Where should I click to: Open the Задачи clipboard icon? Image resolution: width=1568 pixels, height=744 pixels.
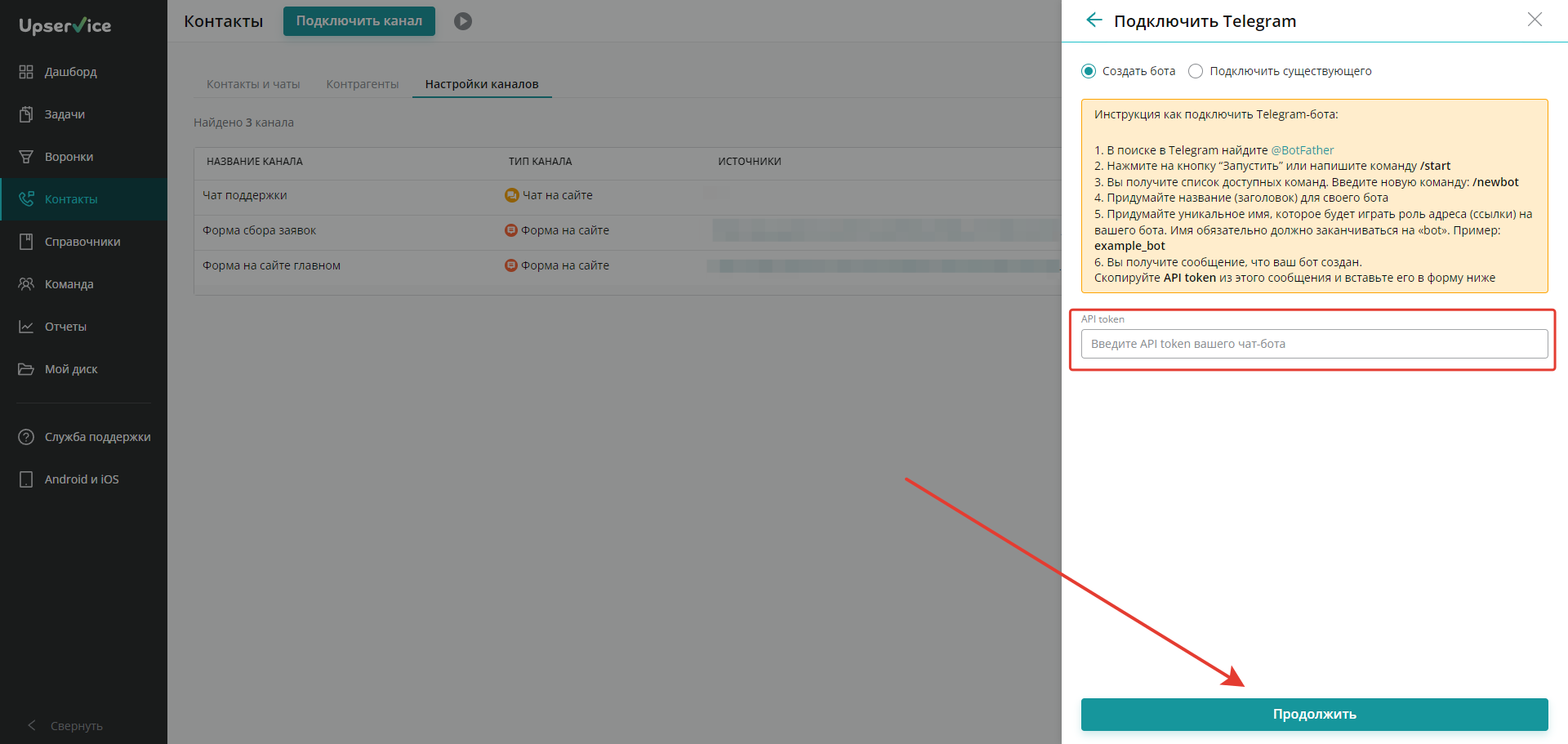[x=26, y=114]
